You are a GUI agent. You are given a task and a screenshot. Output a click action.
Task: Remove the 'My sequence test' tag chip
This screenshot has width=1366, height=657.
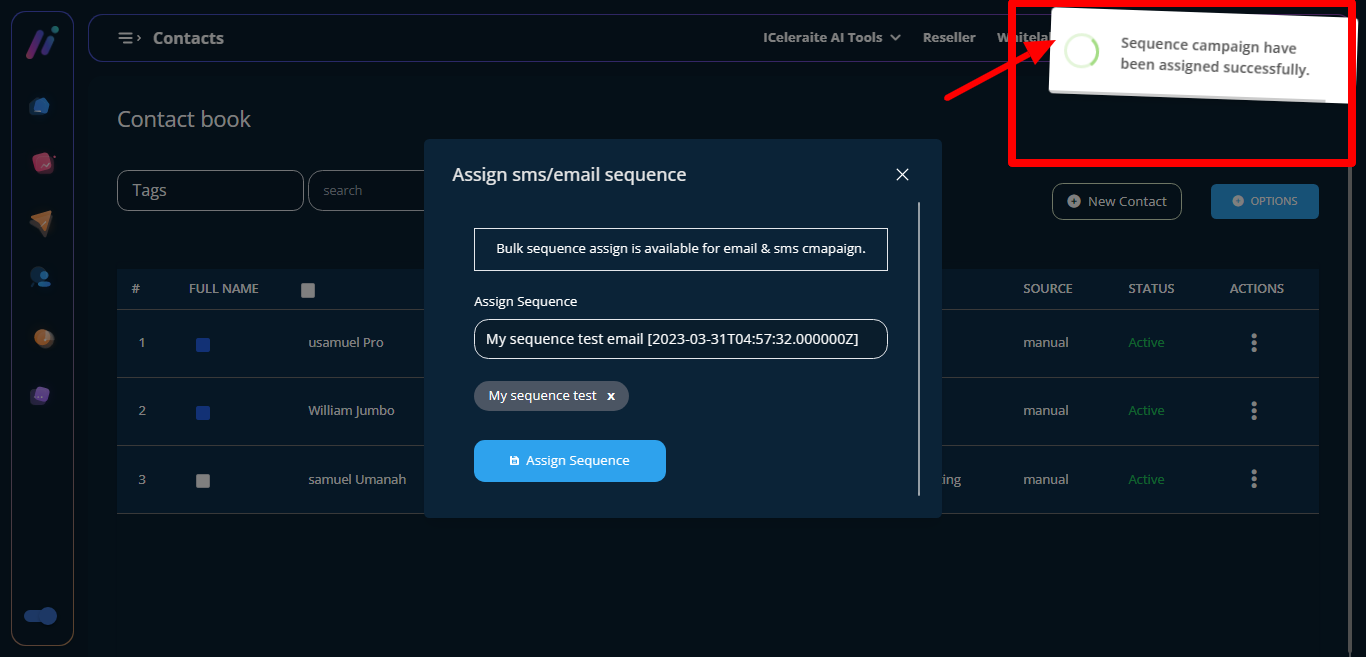click(x=611, y=396)
